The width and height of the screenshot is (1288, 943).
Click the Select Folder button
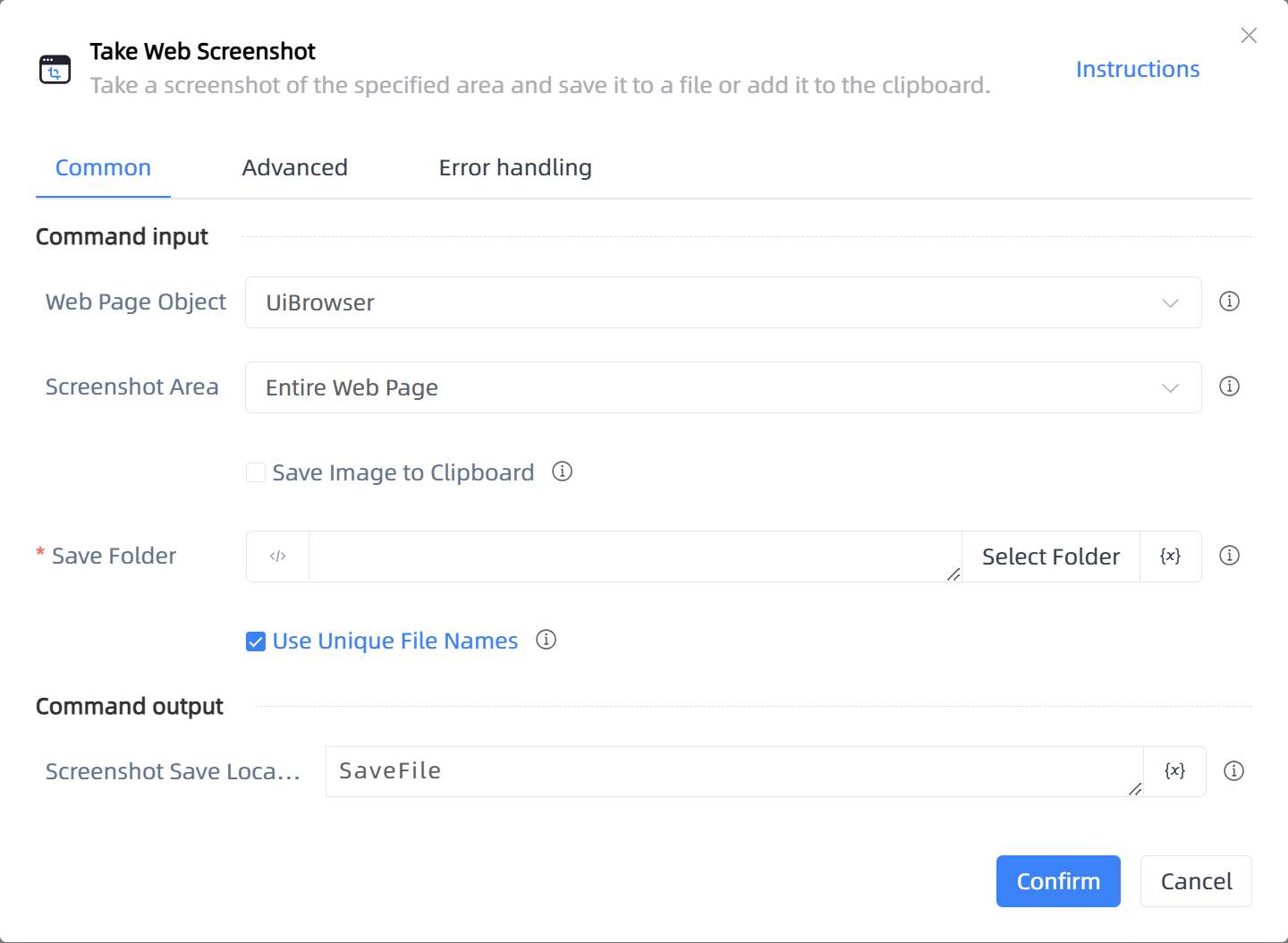[x=1051, y=556]
